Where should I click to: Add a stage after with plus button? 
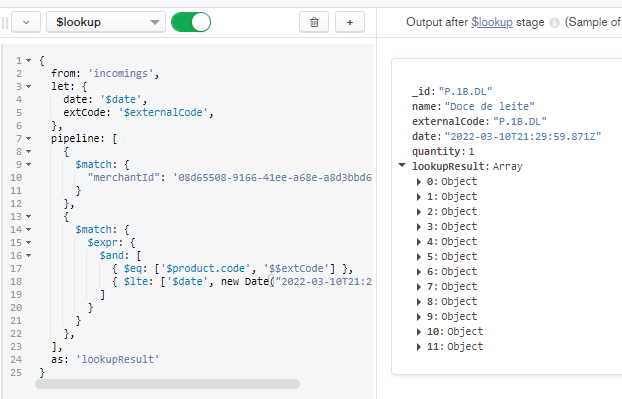click(349, 22)
